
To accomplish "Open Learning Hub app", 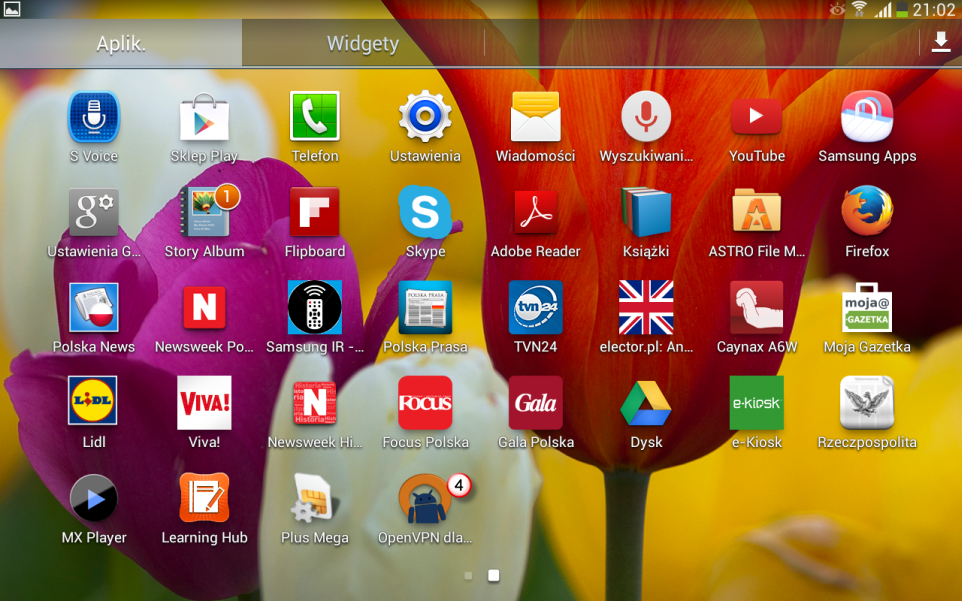I will [x=204, y=498].
